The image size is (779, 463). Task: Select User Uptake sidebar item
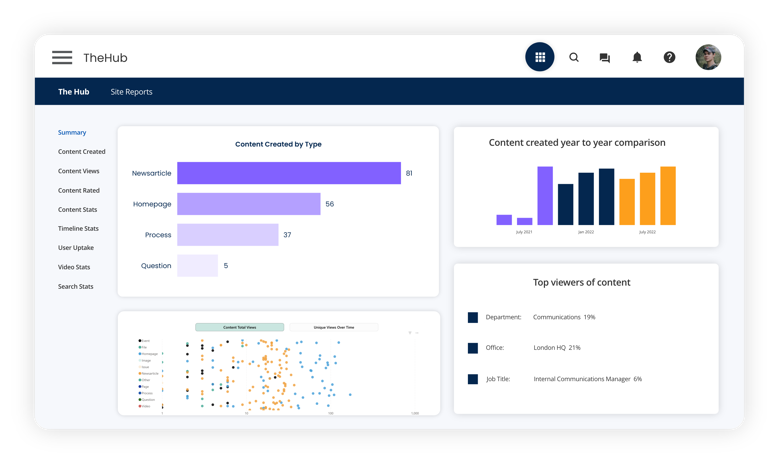(76, 248)
